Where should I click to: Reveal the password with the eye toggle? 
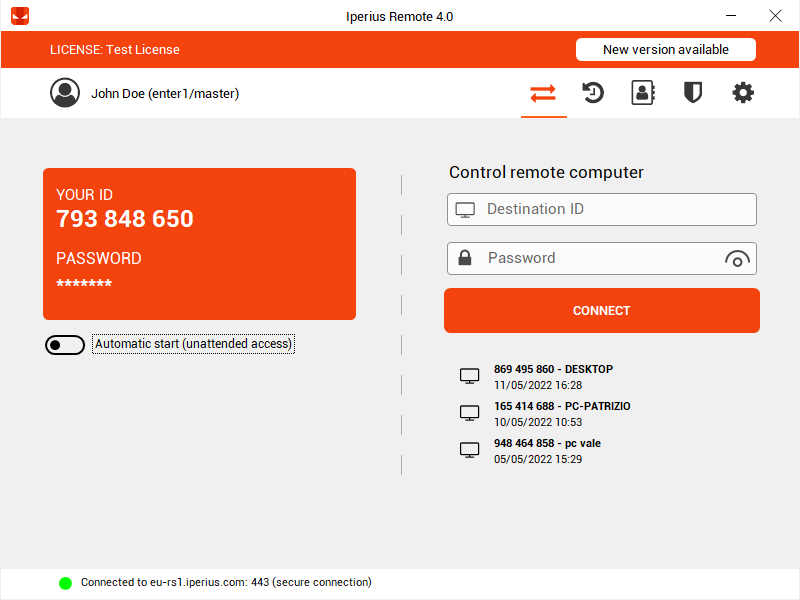(737, 258)
